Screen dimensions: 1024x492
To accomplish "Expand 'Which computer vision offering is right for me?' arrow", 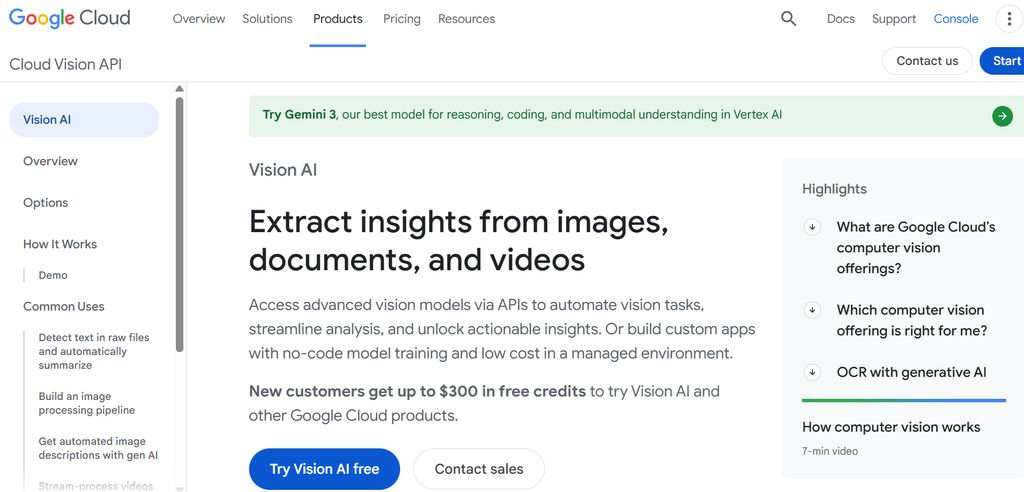I will pos(812,310).
